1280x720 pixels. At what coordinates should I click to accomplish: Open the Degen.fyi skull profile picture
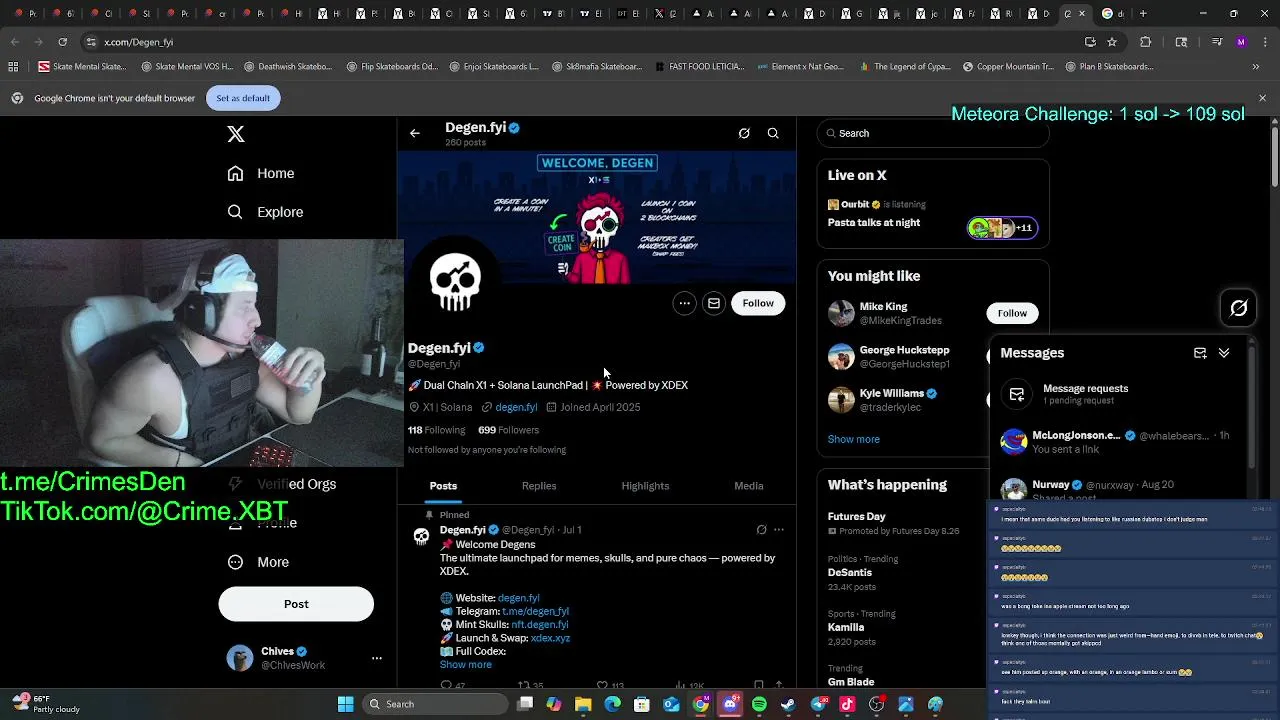pyautogui.click(x=455, y=282)
